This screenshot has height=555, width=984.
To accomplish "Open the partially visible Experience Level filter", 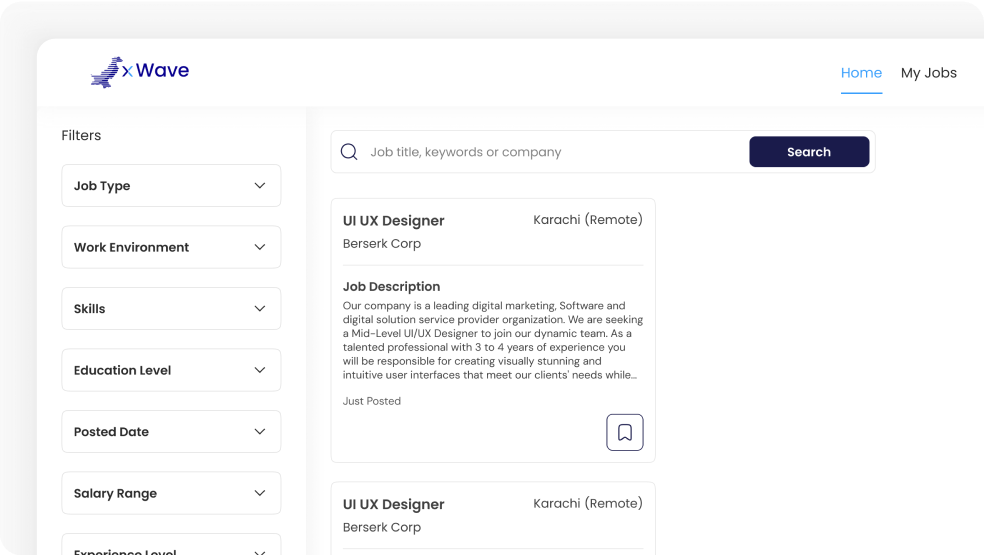I will [171, 547].
